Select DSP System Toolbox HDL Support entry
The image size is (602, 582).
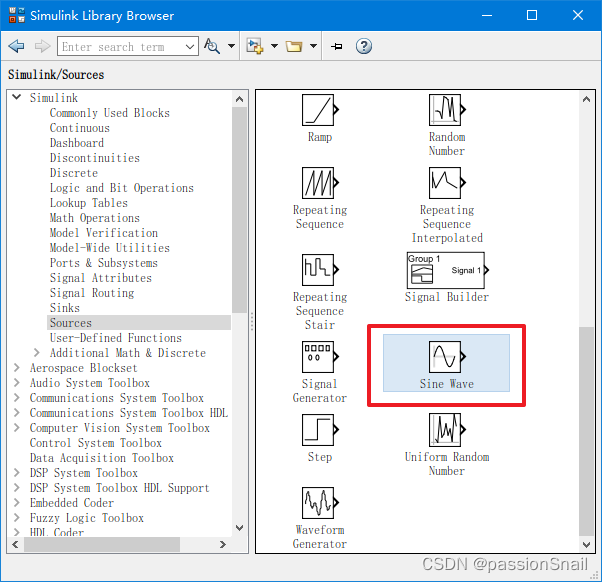120,488
